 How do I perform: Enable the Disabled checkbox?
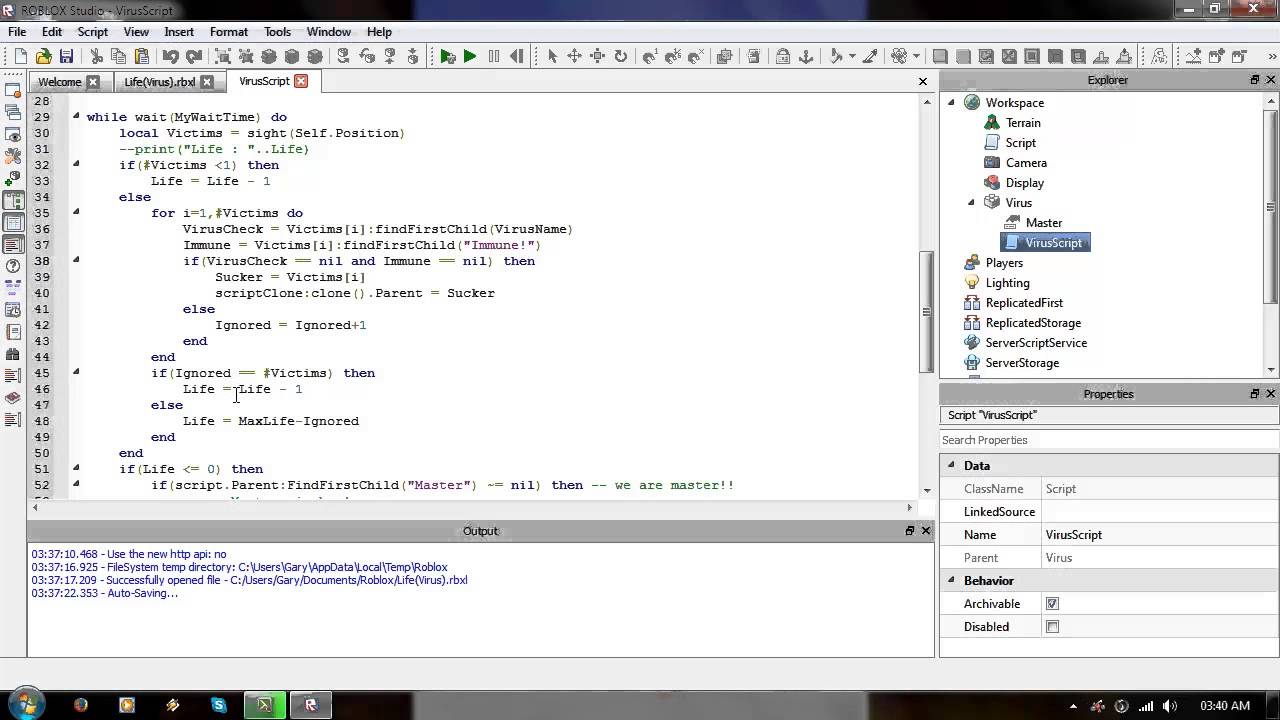(x=1052, y=627)
